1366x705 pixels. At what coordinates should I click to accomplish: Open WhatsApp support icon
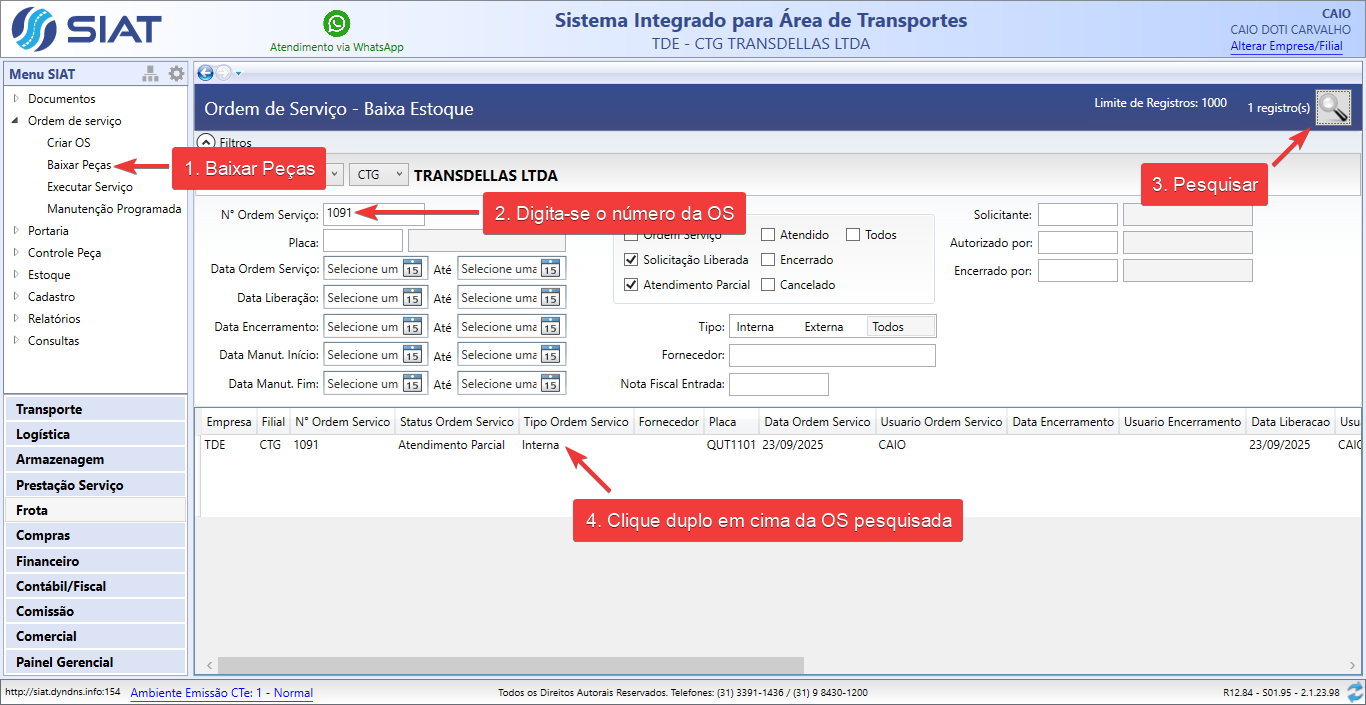(x=337, y=23)
